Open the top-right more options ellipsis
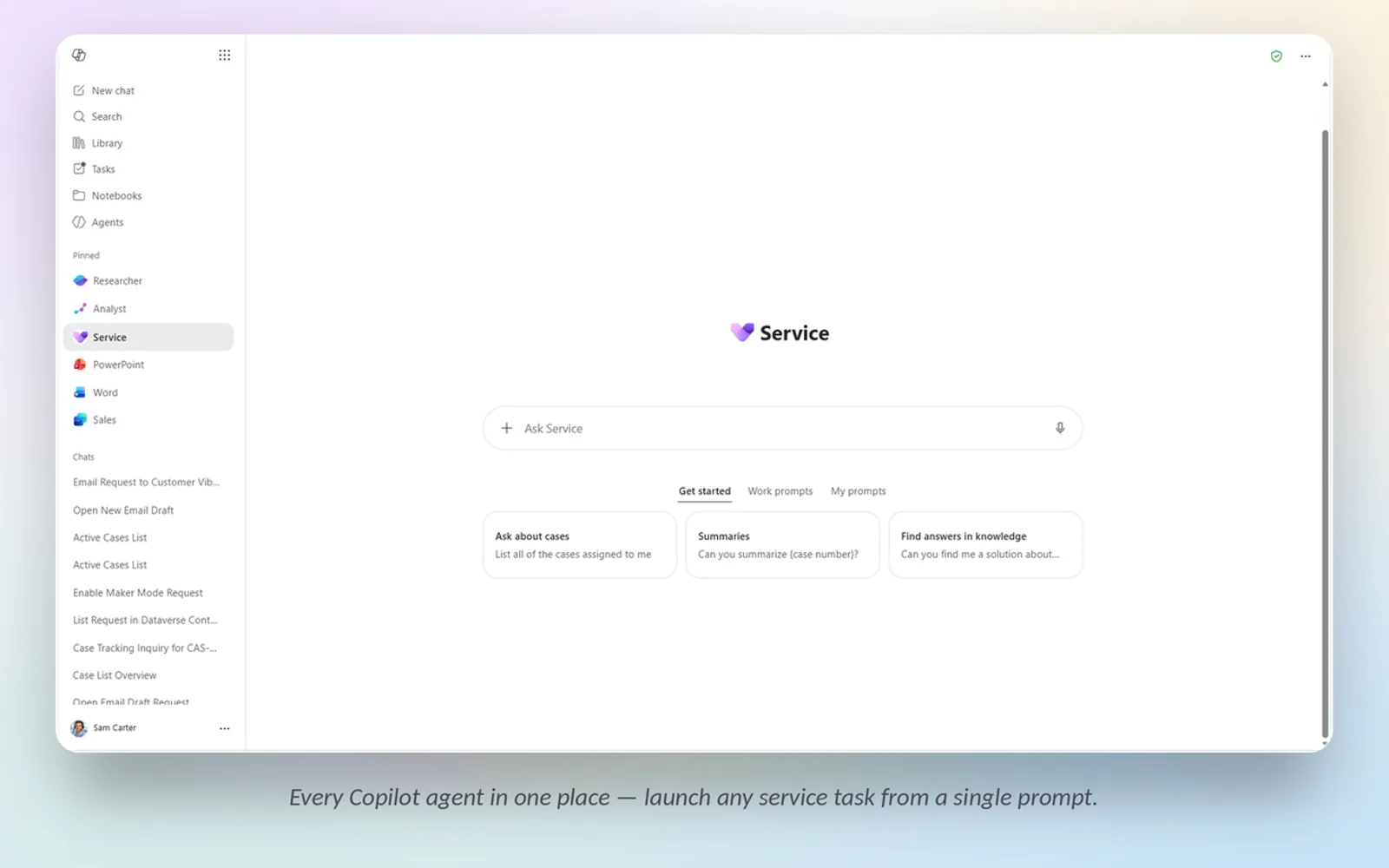 point(1306,56)
